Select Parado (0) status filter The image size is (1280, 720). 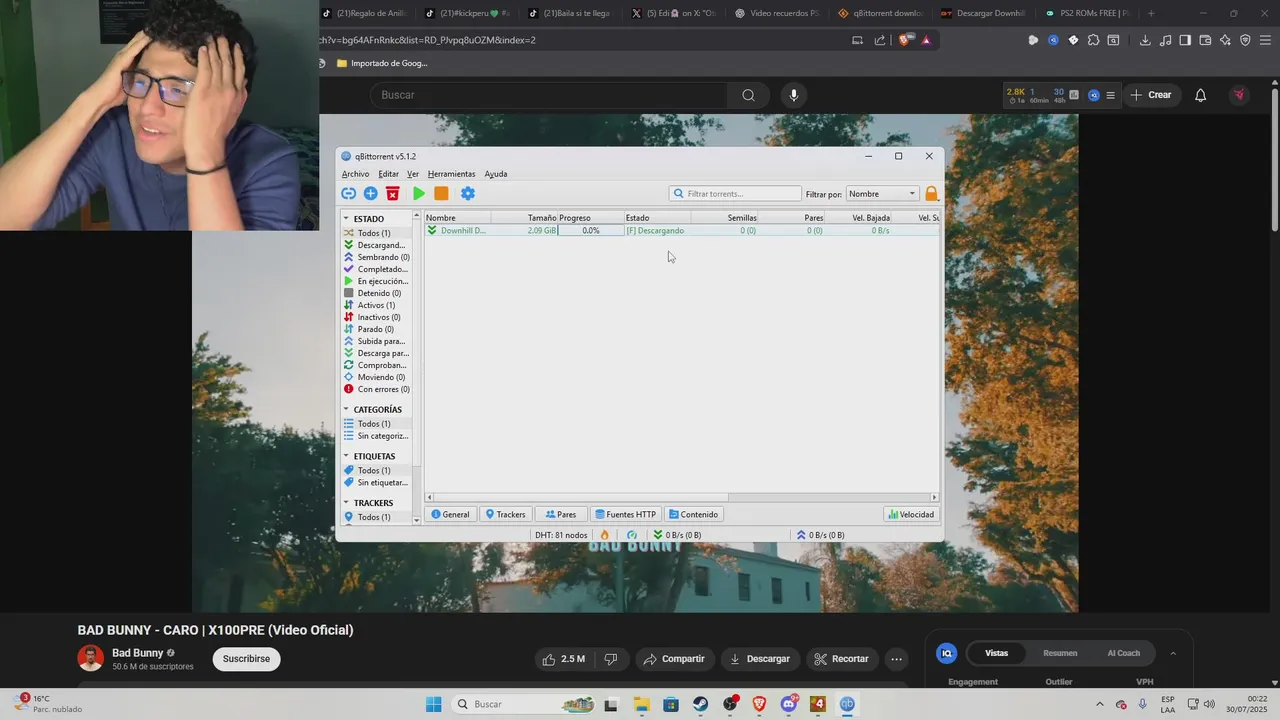click(377, 329)
